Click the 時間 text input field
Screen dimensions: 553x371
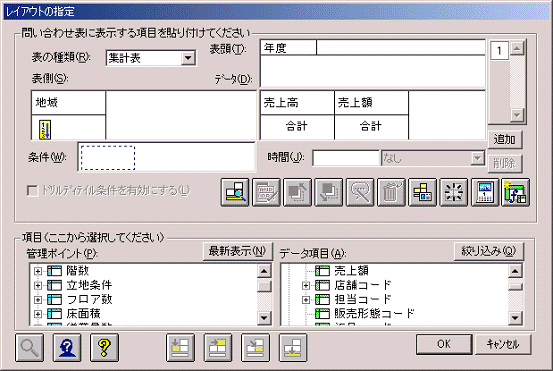[x=346, y=158]
